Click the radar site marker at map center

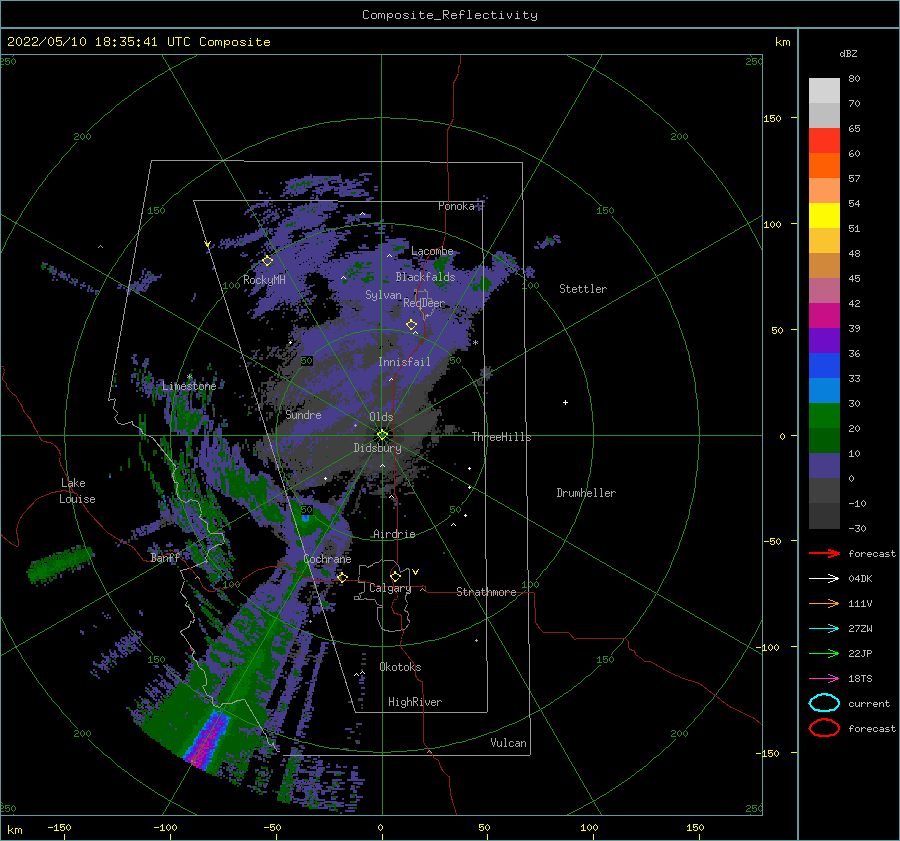(382, 435)
